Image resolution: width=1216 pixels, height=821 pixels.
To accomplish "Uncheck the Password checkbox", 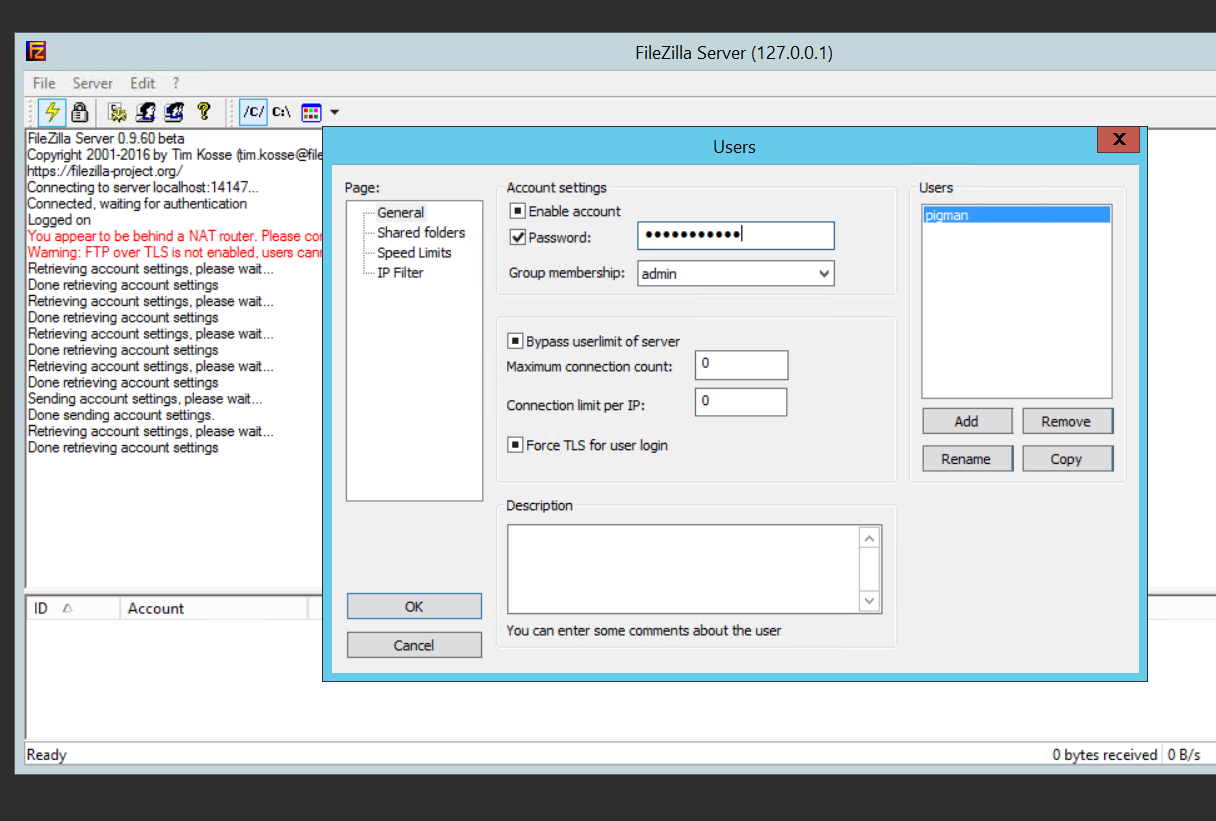I will pos(517,238).
